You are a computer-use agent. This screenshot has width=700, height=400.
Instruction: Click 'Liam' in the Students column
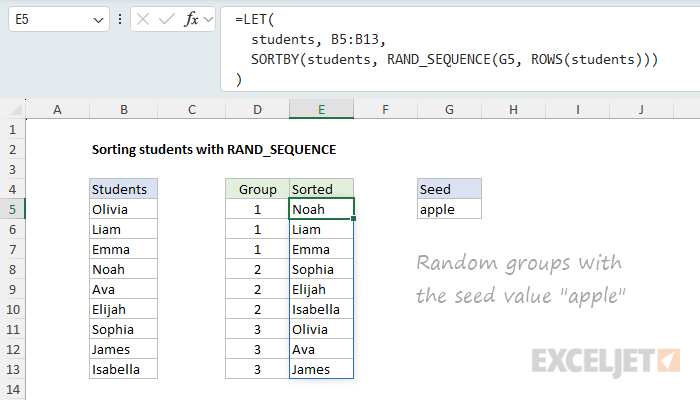click(x=124, y=229)
